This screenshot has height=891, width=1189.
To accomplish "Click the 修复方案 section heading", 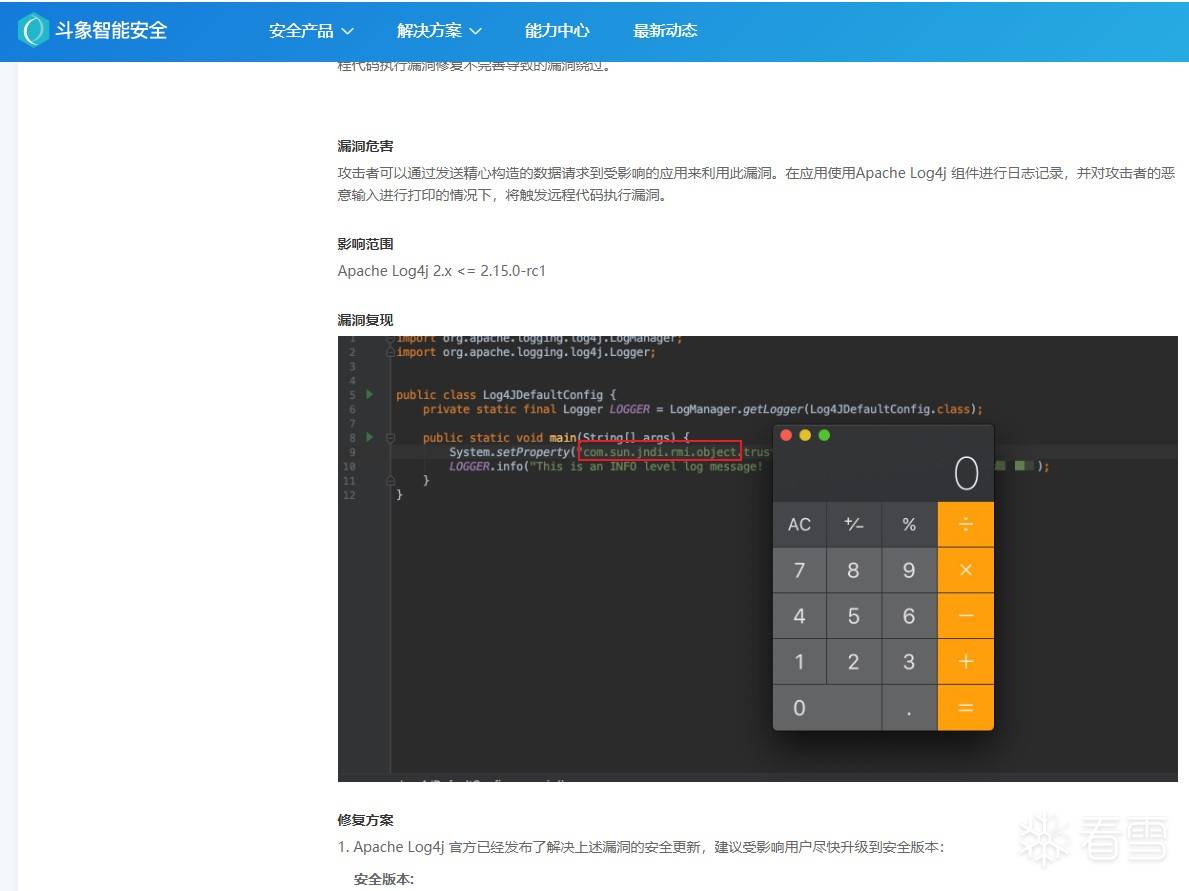I will (365, 820).
